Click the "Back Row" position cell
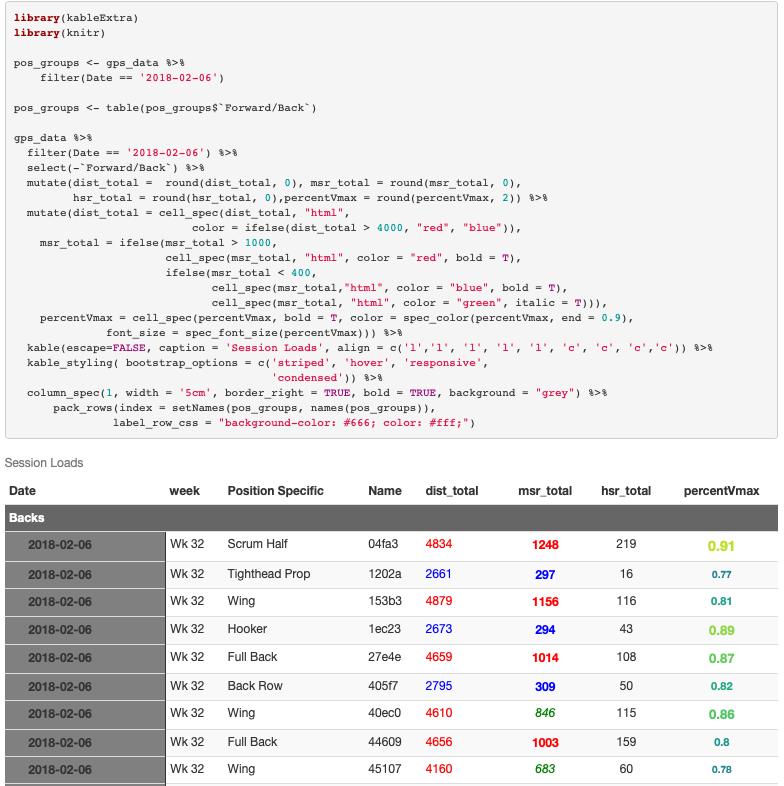Viewport: 784px width, 786px height. click(255, 686)
